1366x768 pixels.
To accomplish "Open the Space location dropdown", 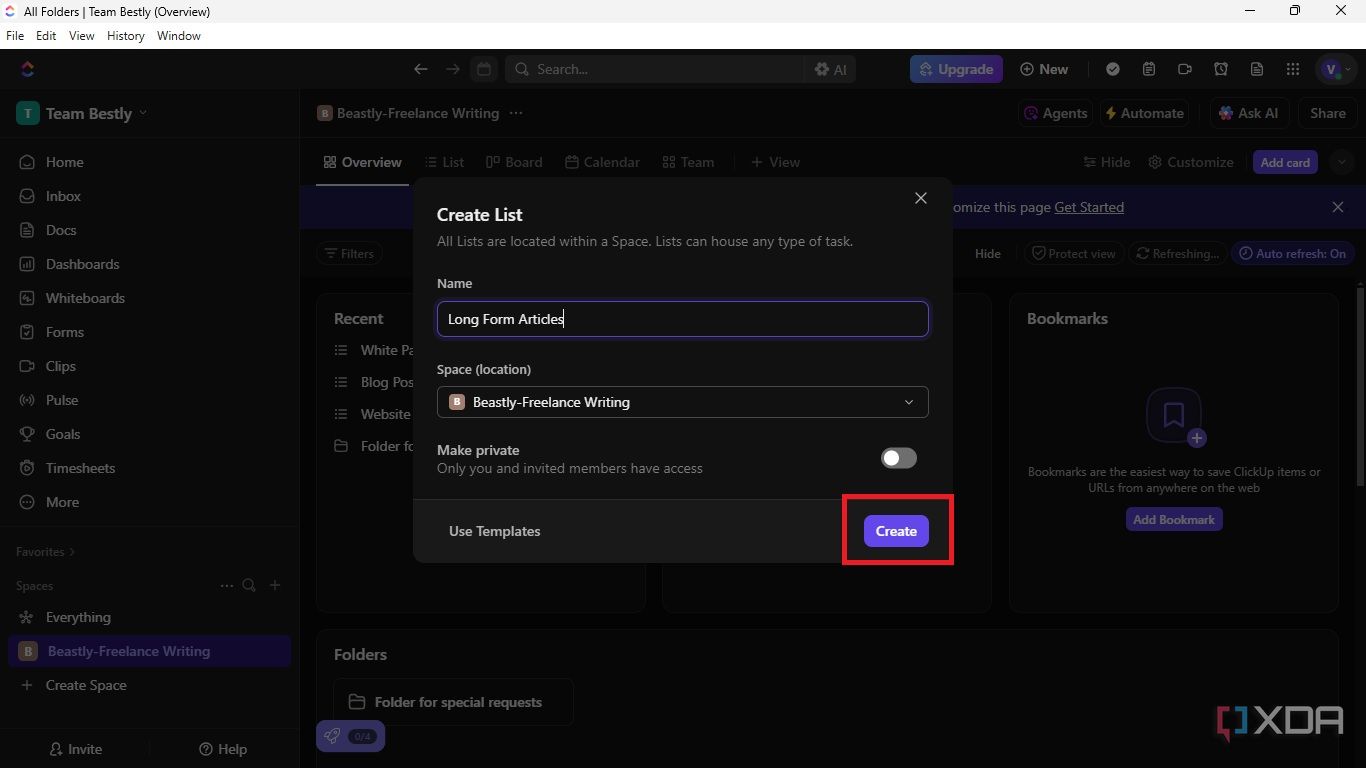I will [683, 402].
